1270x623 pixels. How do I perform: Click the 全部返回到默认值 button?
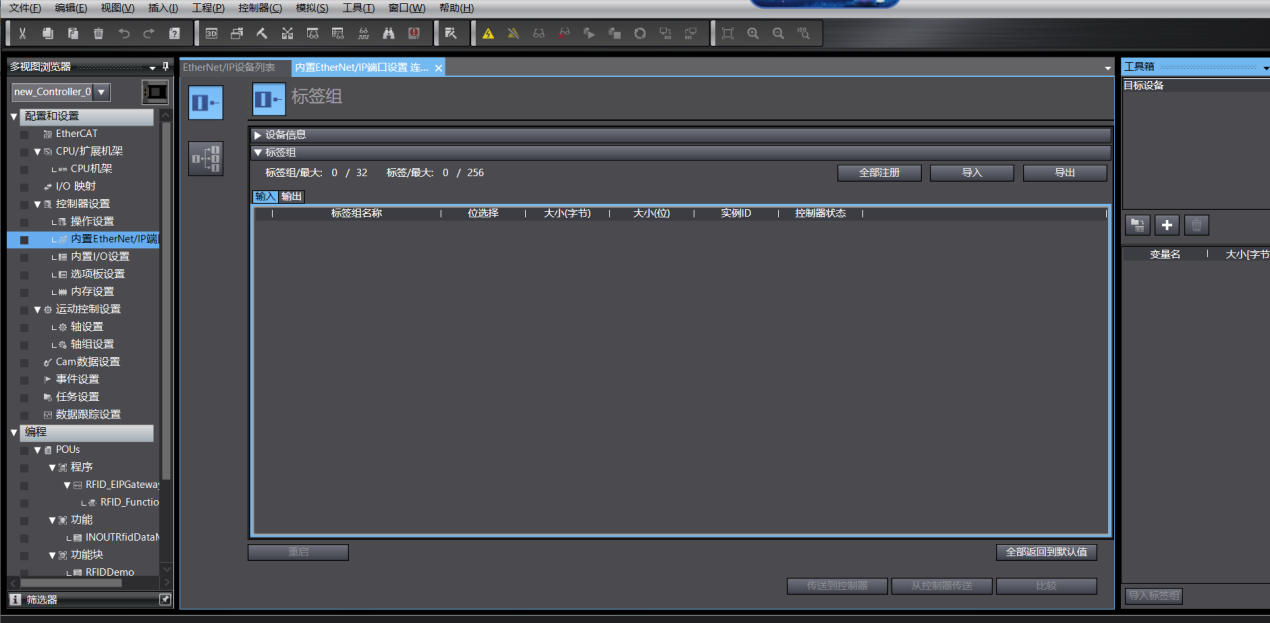(x=1047, y=552)
